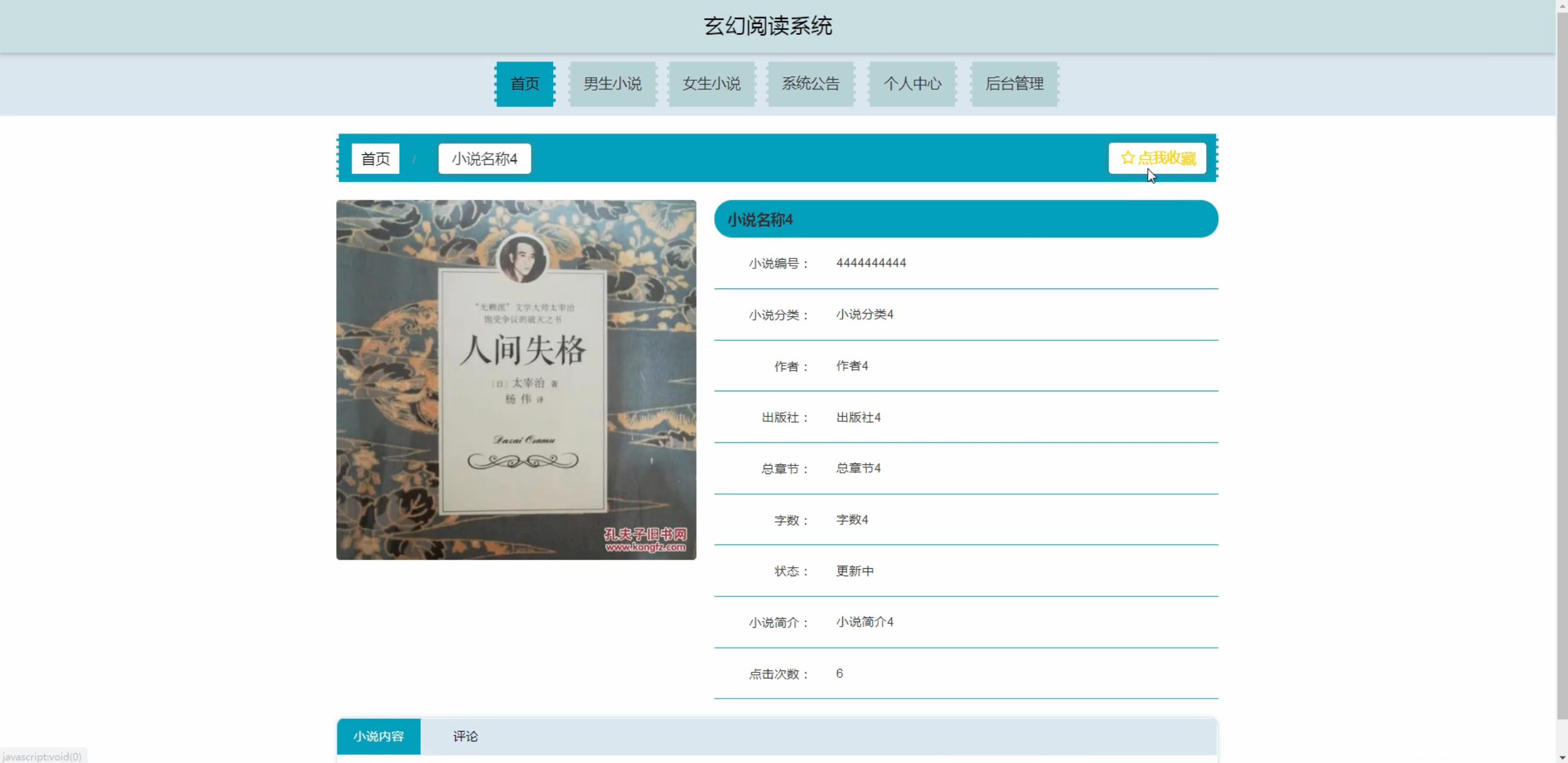Click the 首页 breadcrumb link
1568x763 pixels.
(375, 159)
